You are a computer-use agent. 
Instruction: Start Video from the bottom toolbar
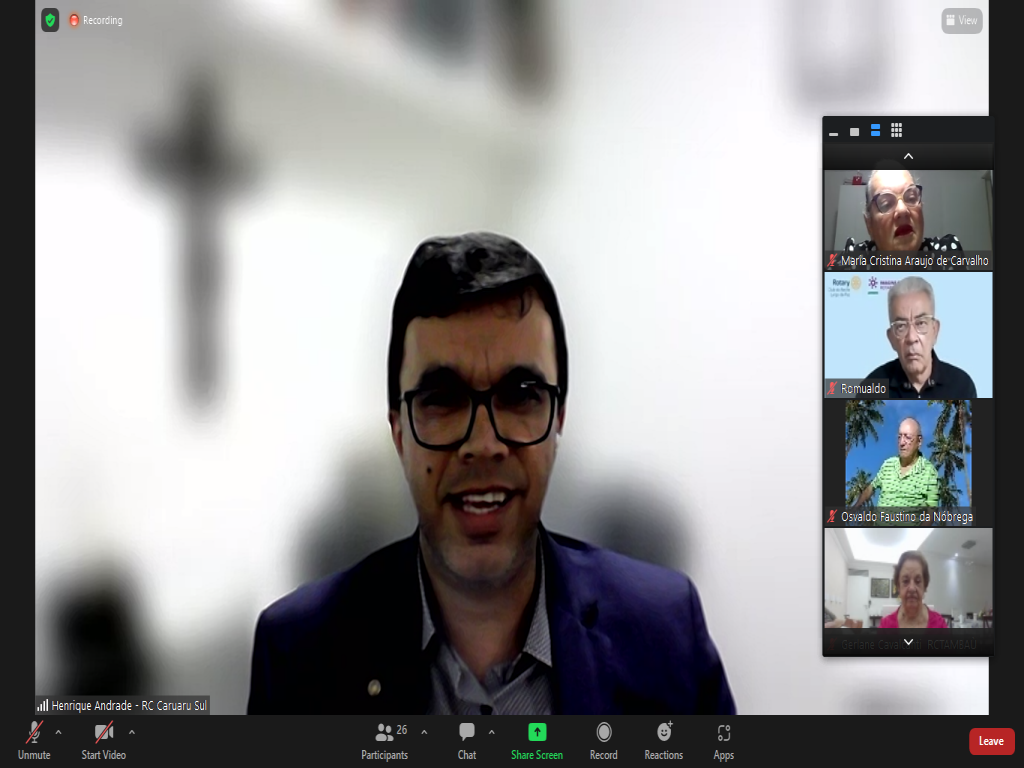pyautogui.click(x=103, y=739)
